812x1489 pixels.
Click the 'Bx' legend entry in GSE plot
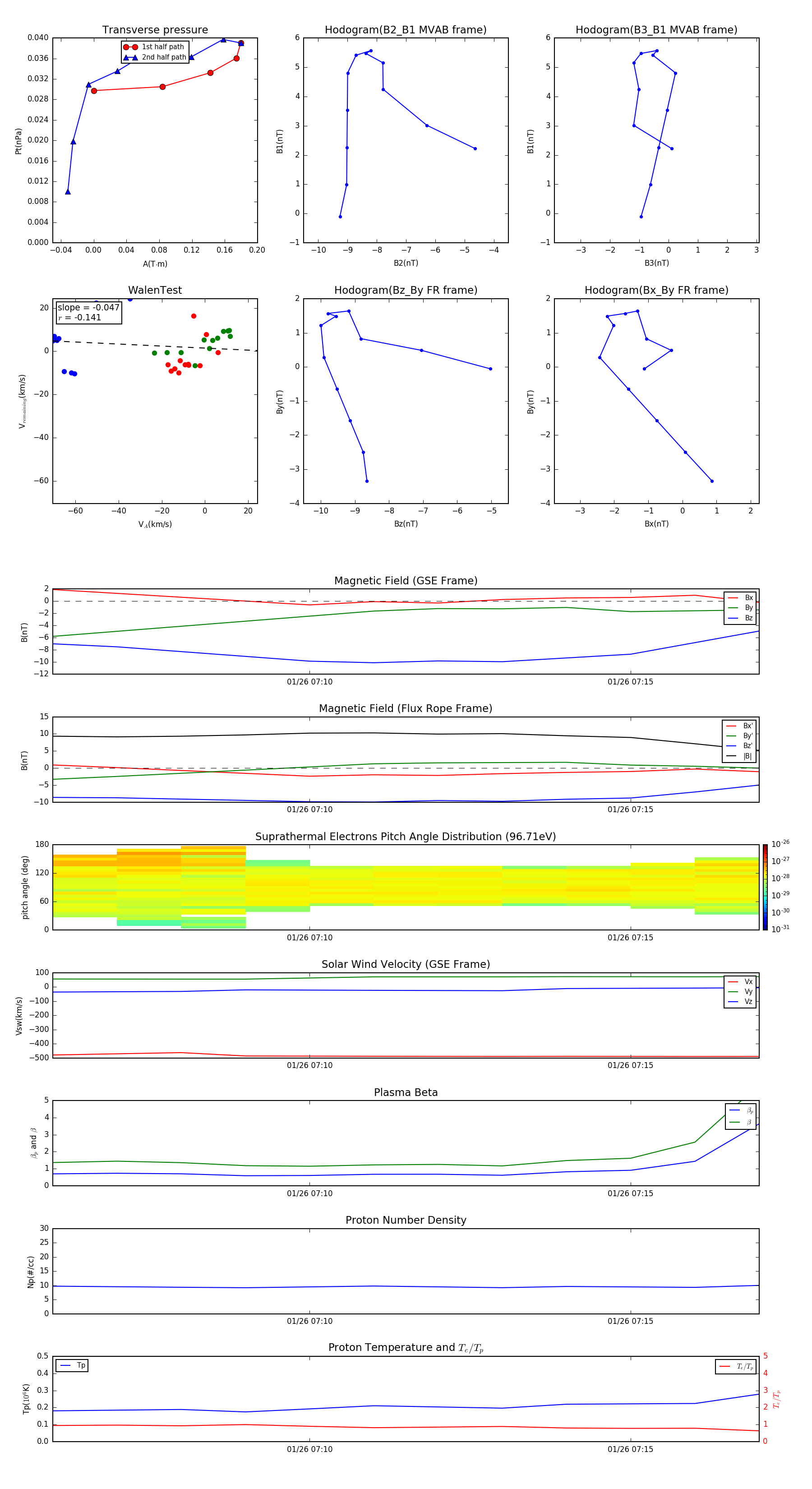point(740,598)
